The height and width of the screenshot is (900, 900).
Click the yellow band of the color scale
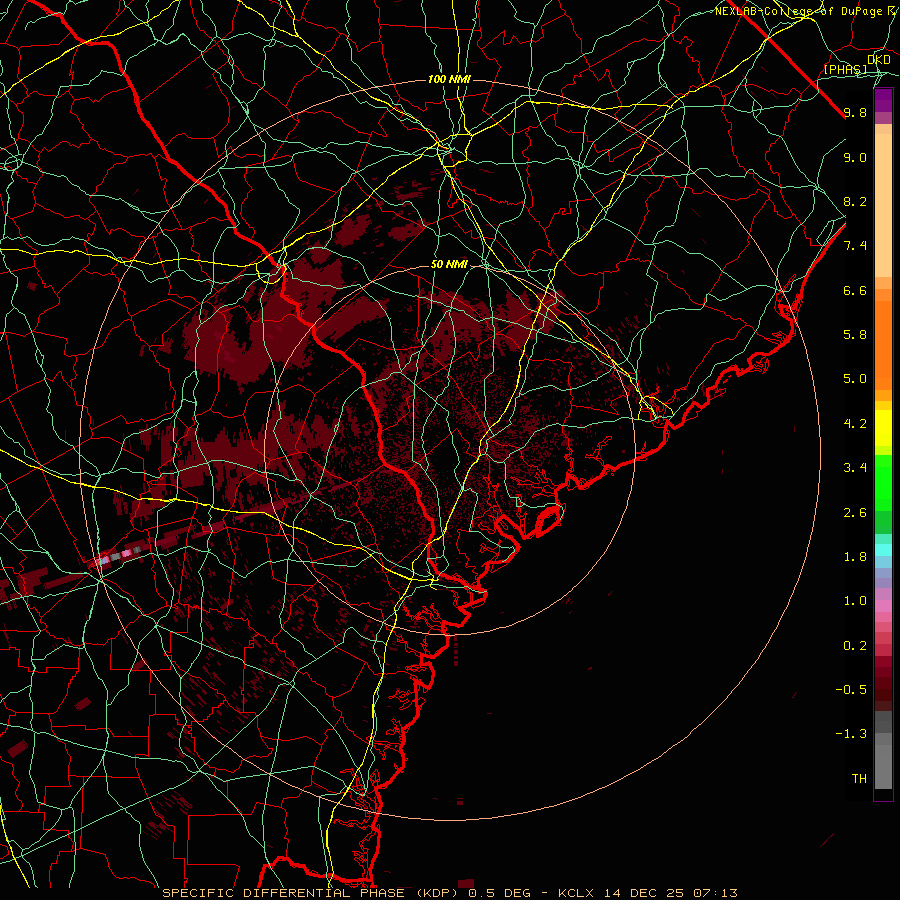click(x=883, y=428)
